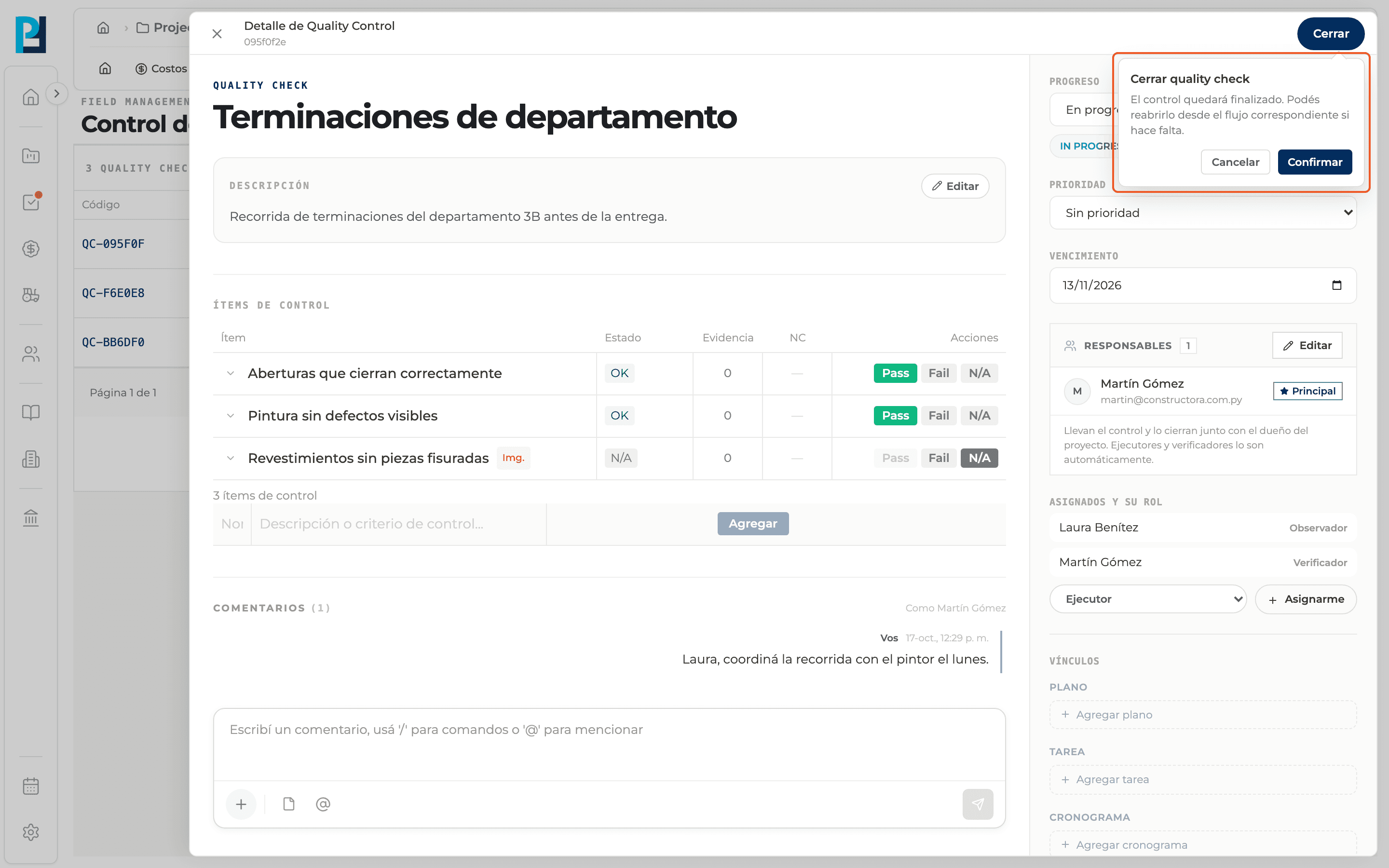1389x868 pixels.
Task: Open the bank institution icon in sidebar
Action: 31,518
